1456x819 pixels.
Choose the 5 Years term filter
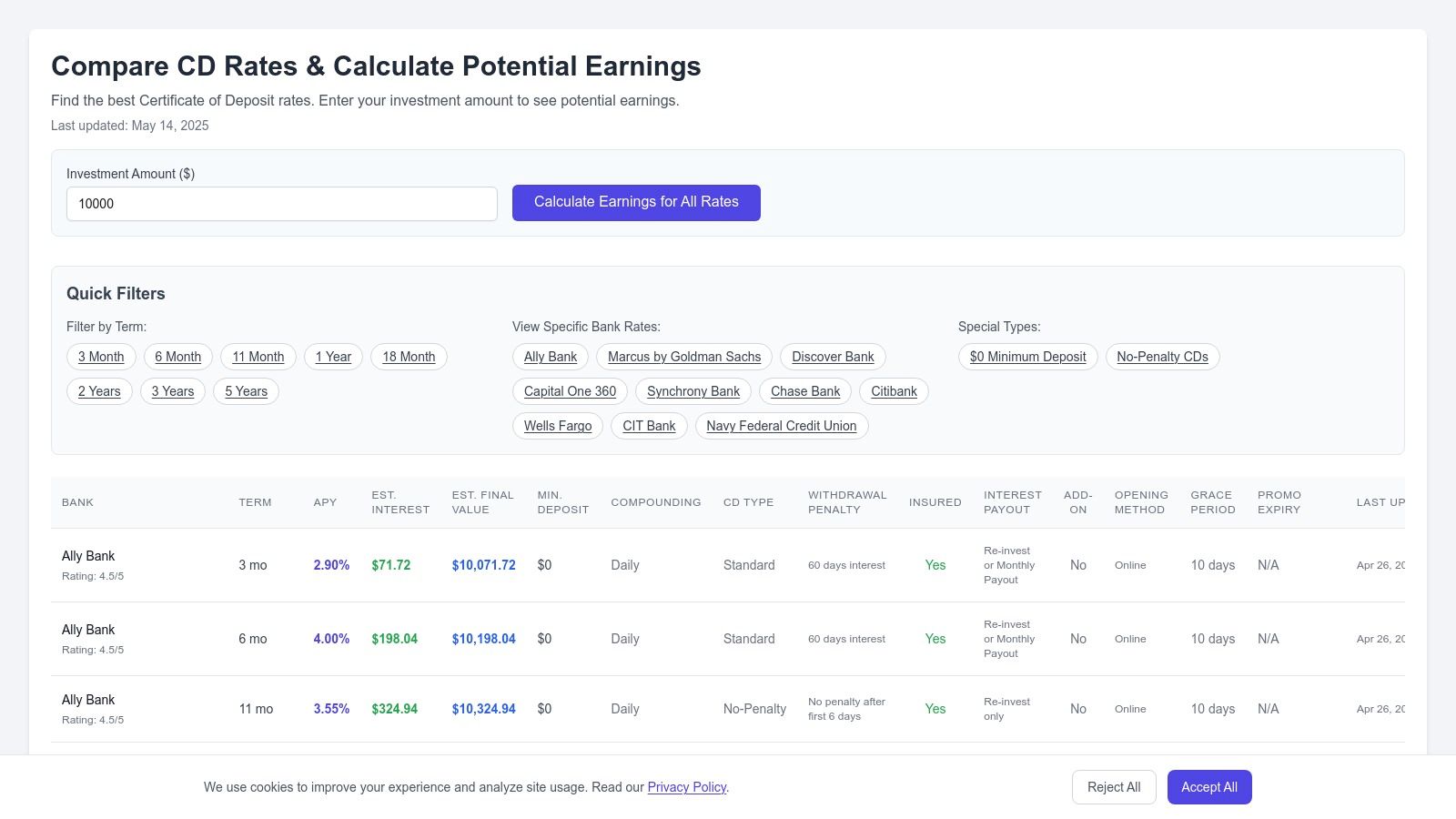pos(246,391)
